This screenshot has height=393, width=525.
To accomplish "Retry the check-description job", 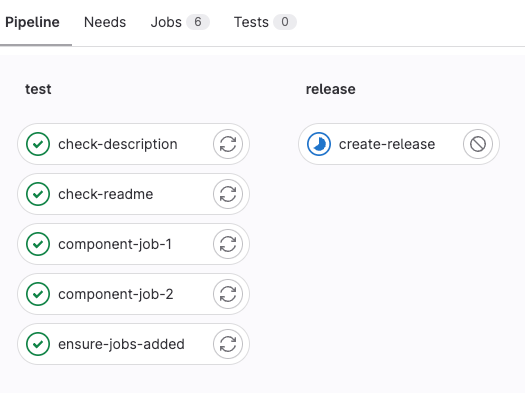I will [228, 144].
